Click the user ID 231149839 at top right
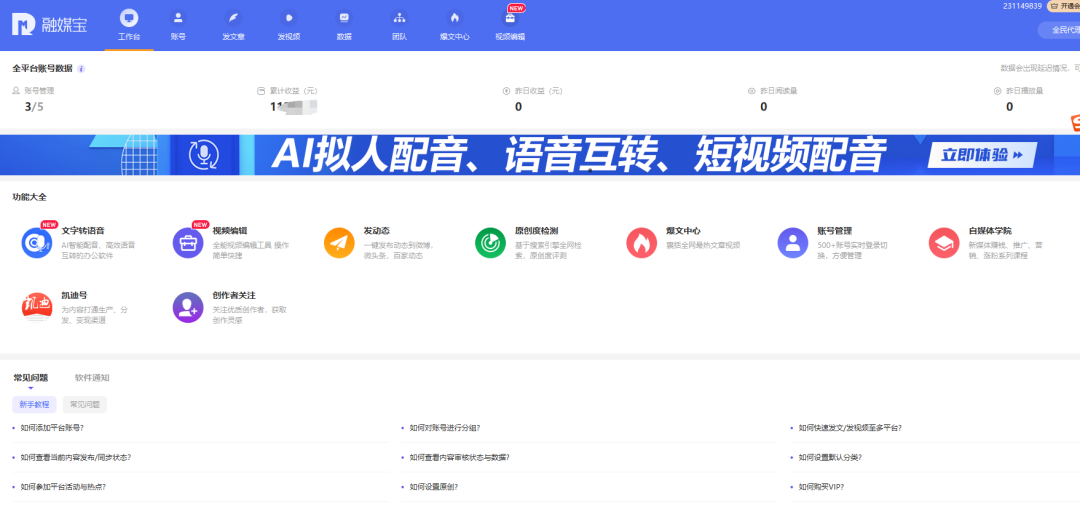 coord(1022,6)
